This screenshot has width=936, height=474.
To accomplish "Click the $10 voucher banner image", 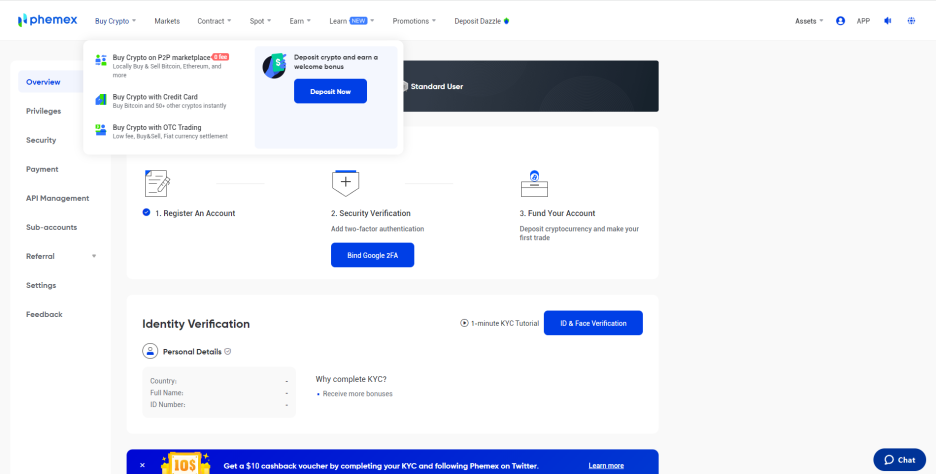I will (x=186, y=463).
